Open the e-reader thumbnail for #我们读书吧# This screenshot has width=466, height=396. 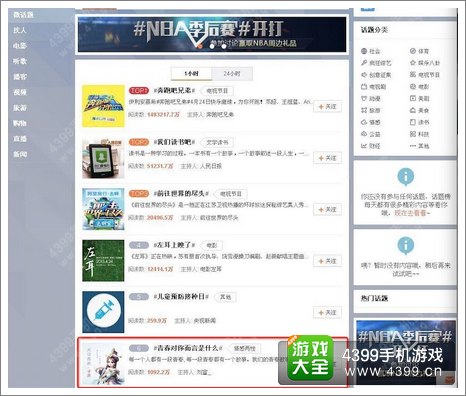click(x=103, y=158)
